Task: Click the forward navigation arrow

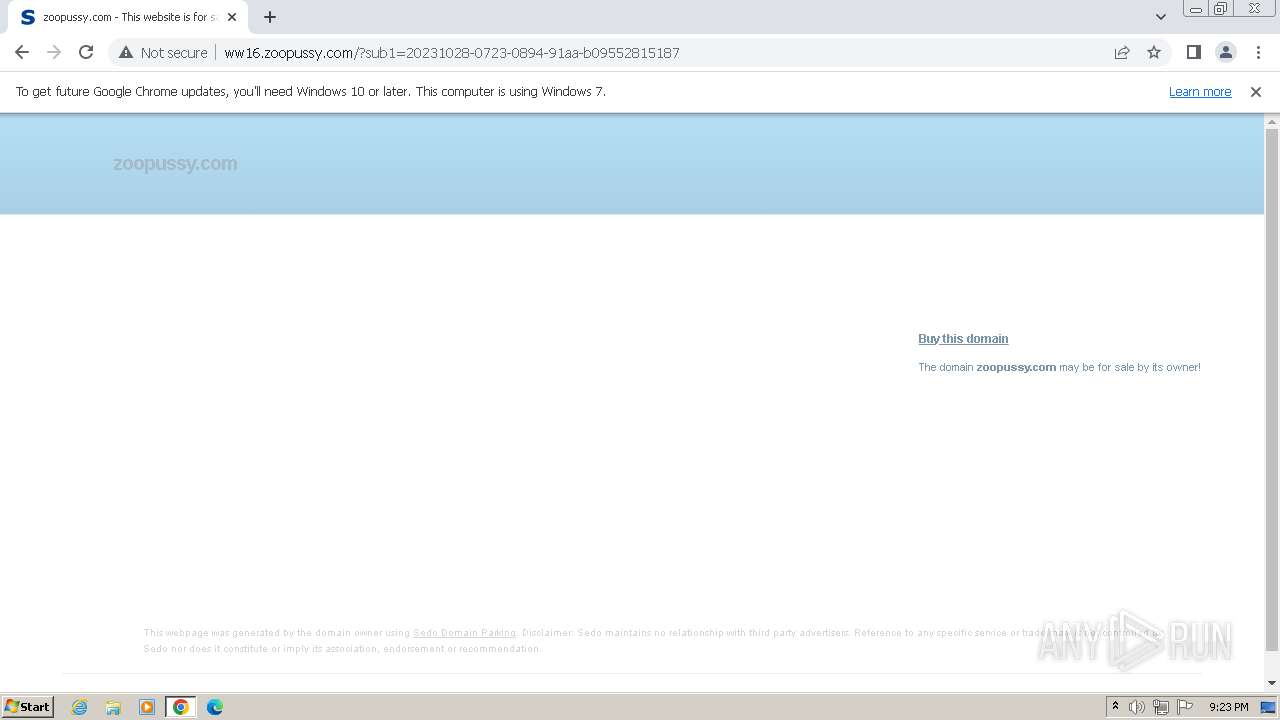Action: pos(54,52)
